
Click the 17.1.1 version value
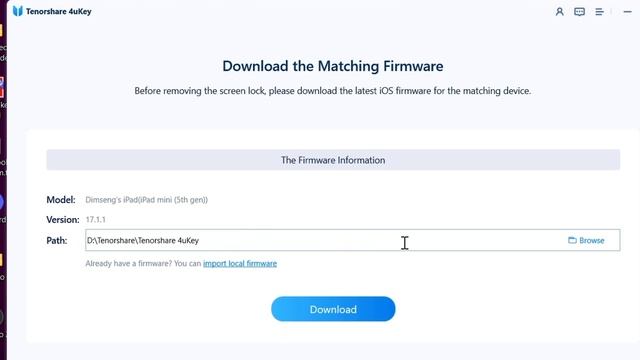[x=96, y=220]
